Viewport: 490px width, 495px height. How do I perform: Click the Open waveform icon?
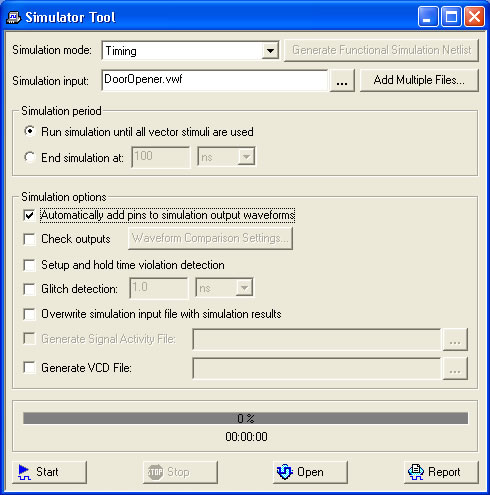285,472
